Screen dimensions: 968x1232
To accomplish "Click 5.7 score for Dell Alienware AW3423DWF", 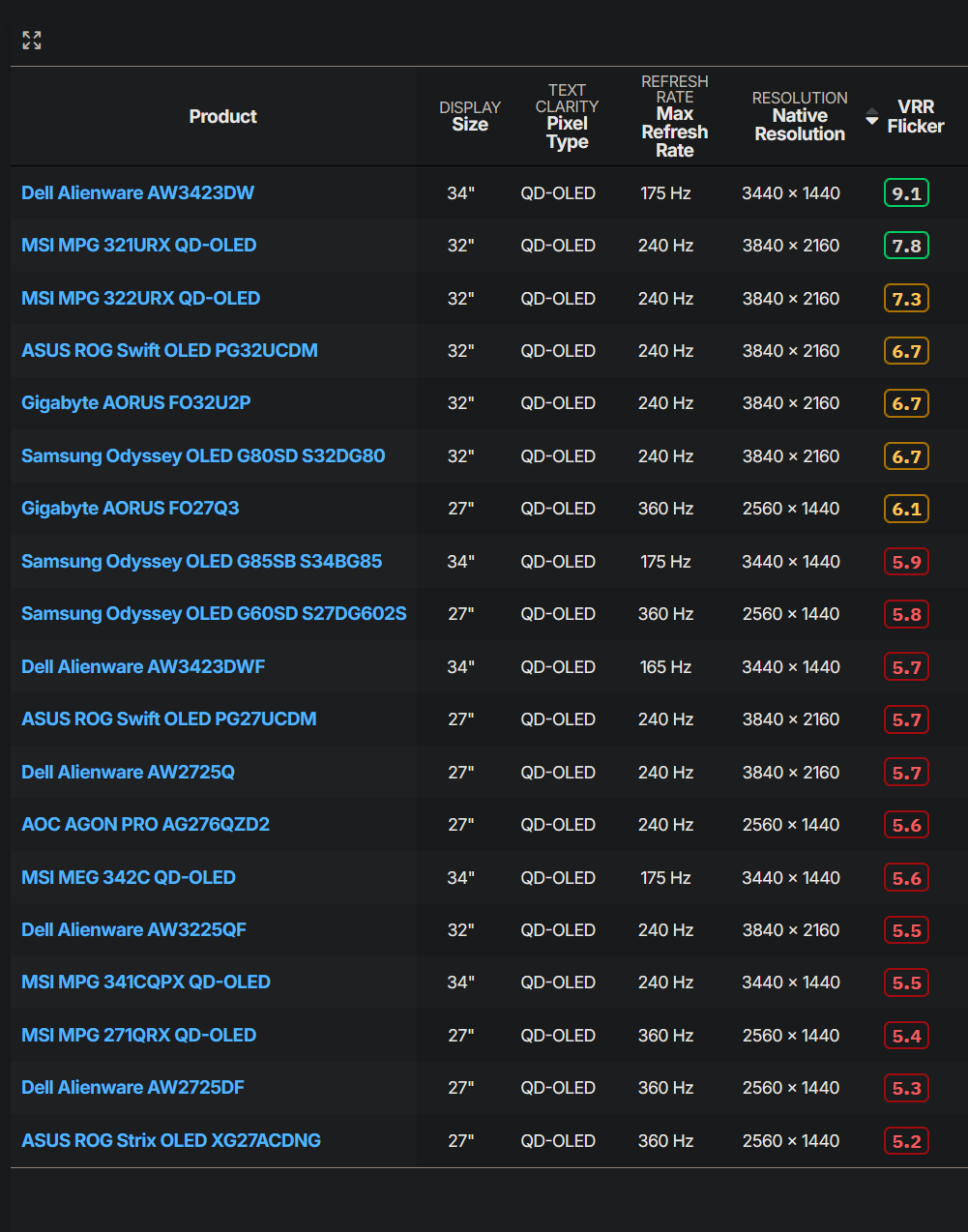I will (x=906, y=667).
